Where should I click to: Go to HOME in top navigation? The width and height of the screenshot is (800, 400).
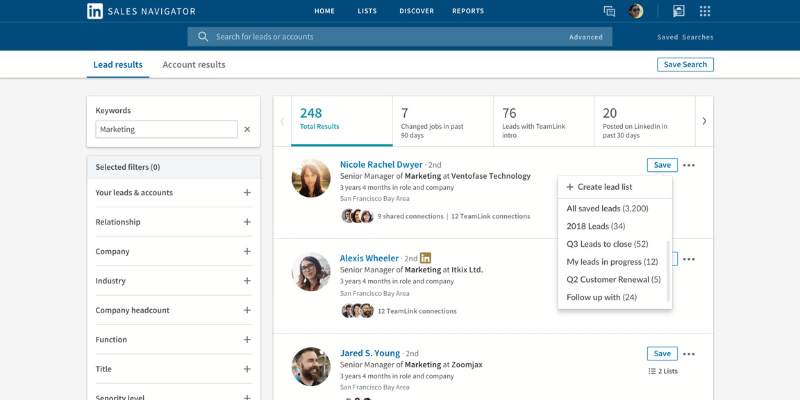point(324,11)
